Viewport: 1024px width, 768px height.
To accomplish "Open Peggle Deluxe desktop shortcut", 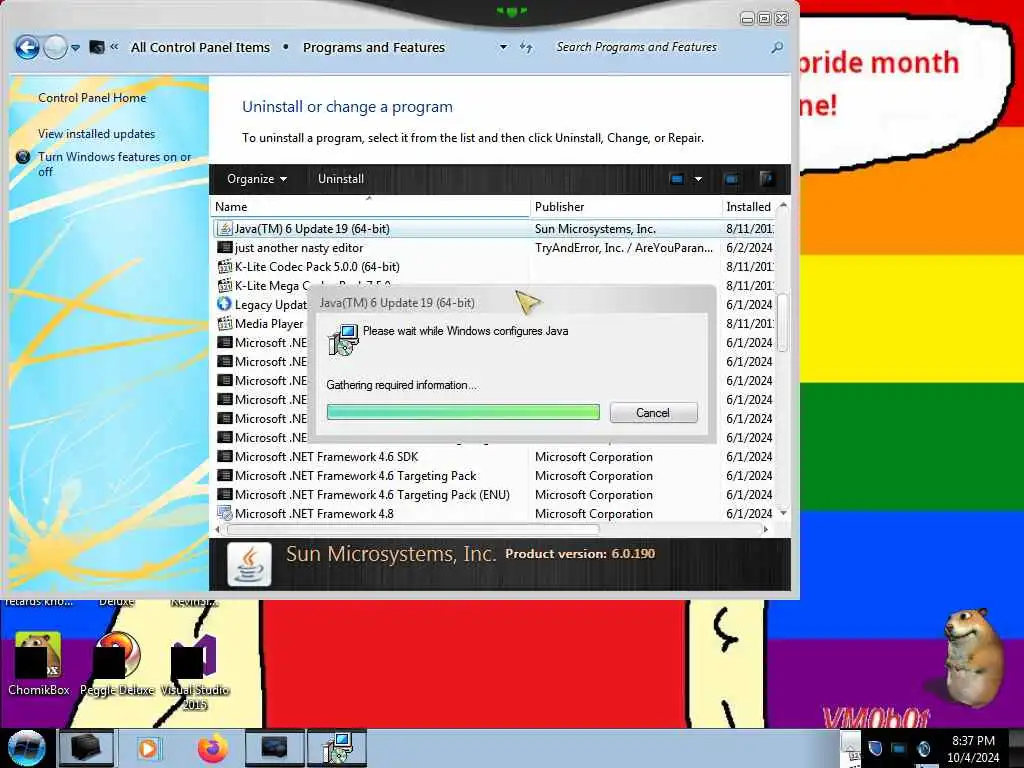I will pos(118,664).
